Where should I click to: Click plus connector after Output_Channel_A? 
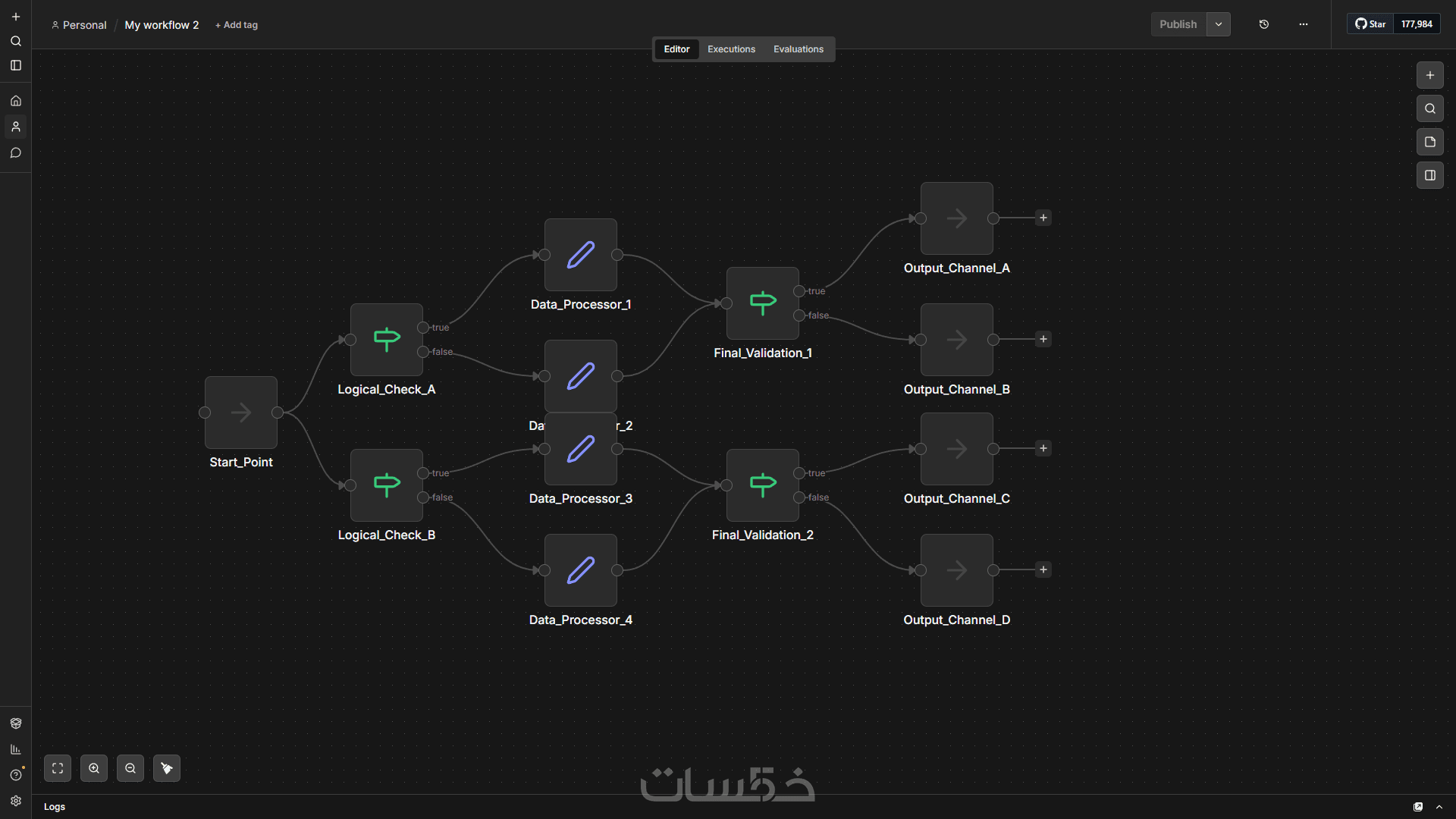1043,218
